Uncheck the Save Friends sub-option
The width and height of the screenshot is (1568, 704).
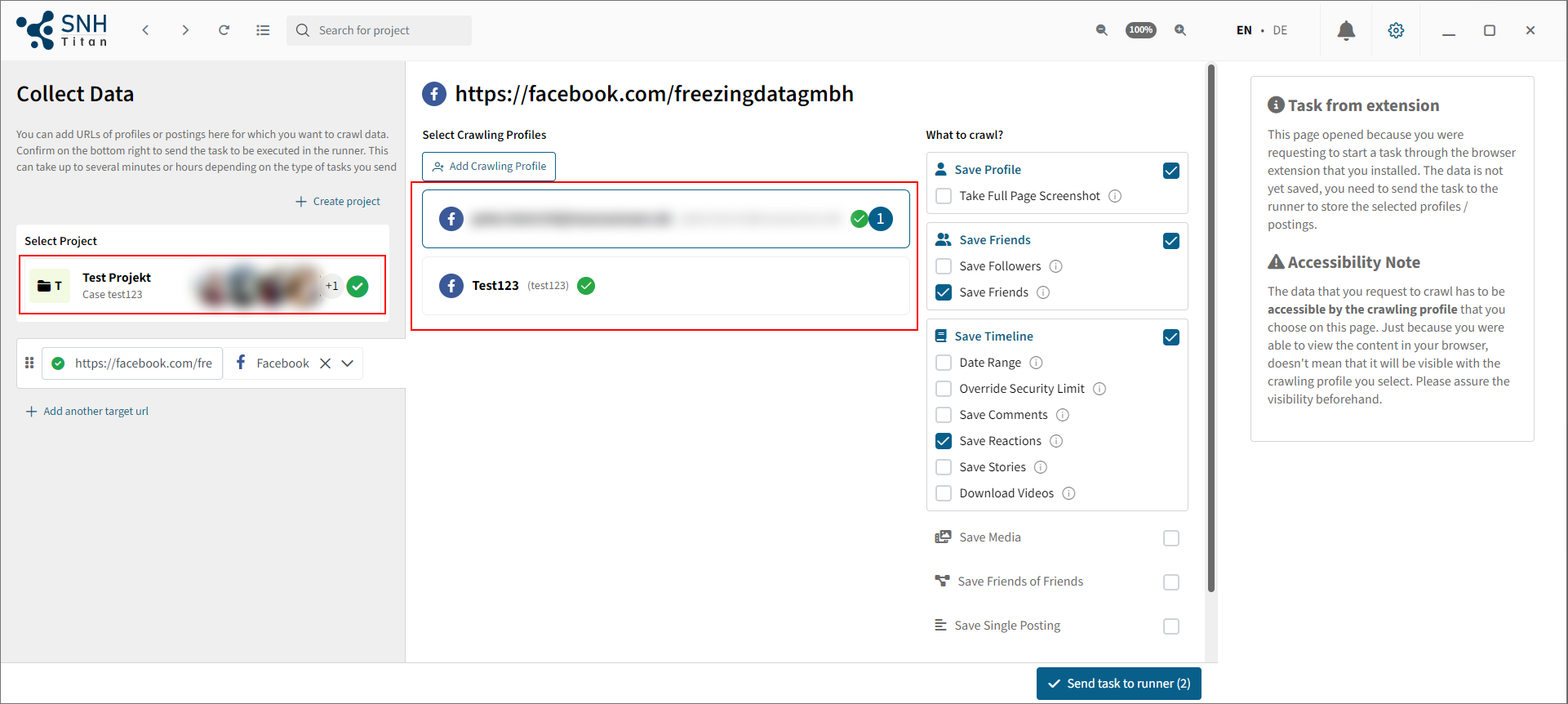pyautogui.click(x=944, y=292)
